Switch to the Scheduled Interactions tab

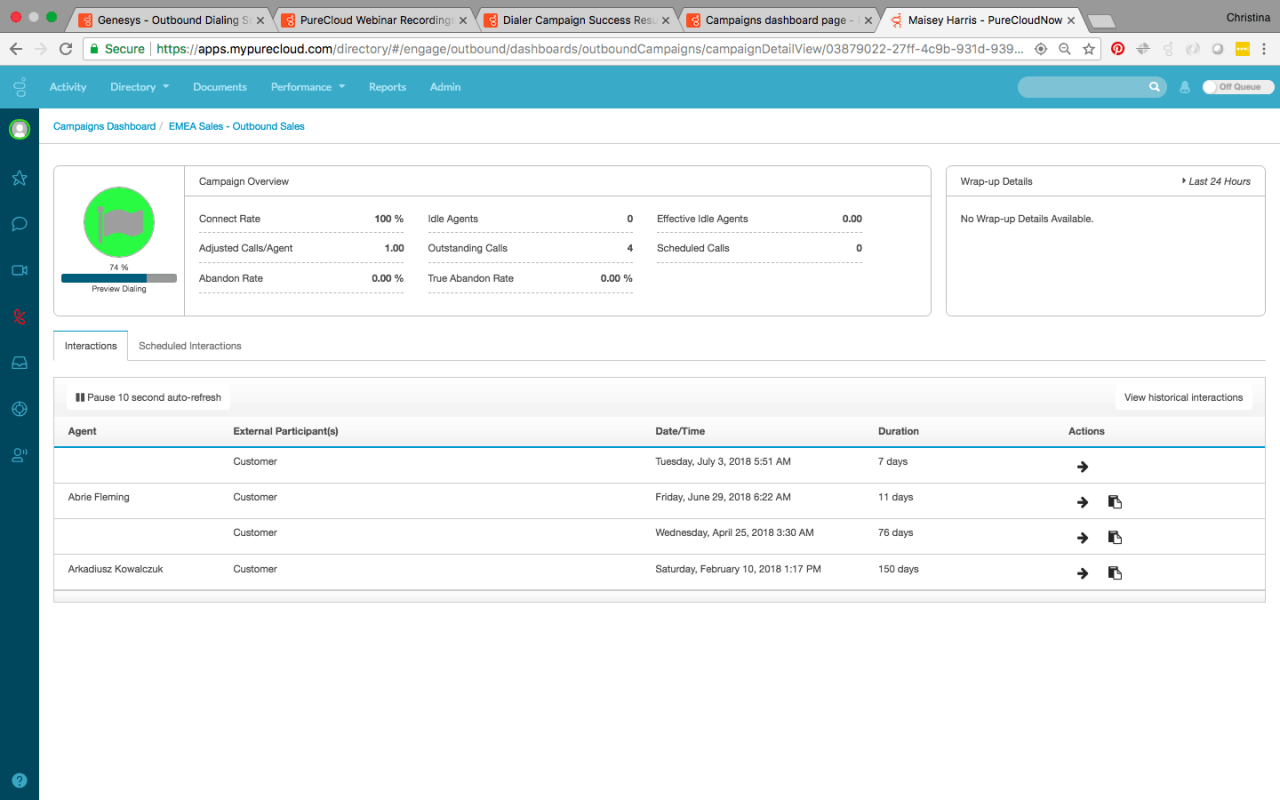189,345
